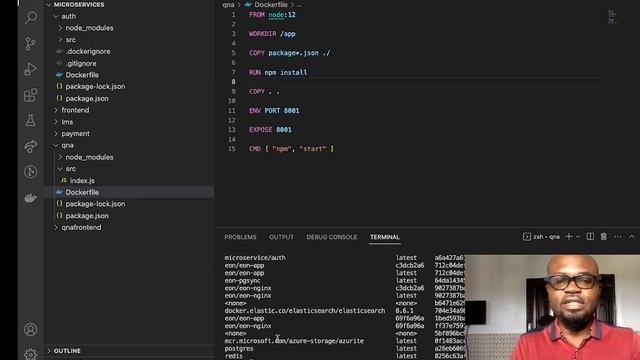Click the qna breadcrumb segment
Viewport: 640px width, 360px height.
[x=228, y=5]
